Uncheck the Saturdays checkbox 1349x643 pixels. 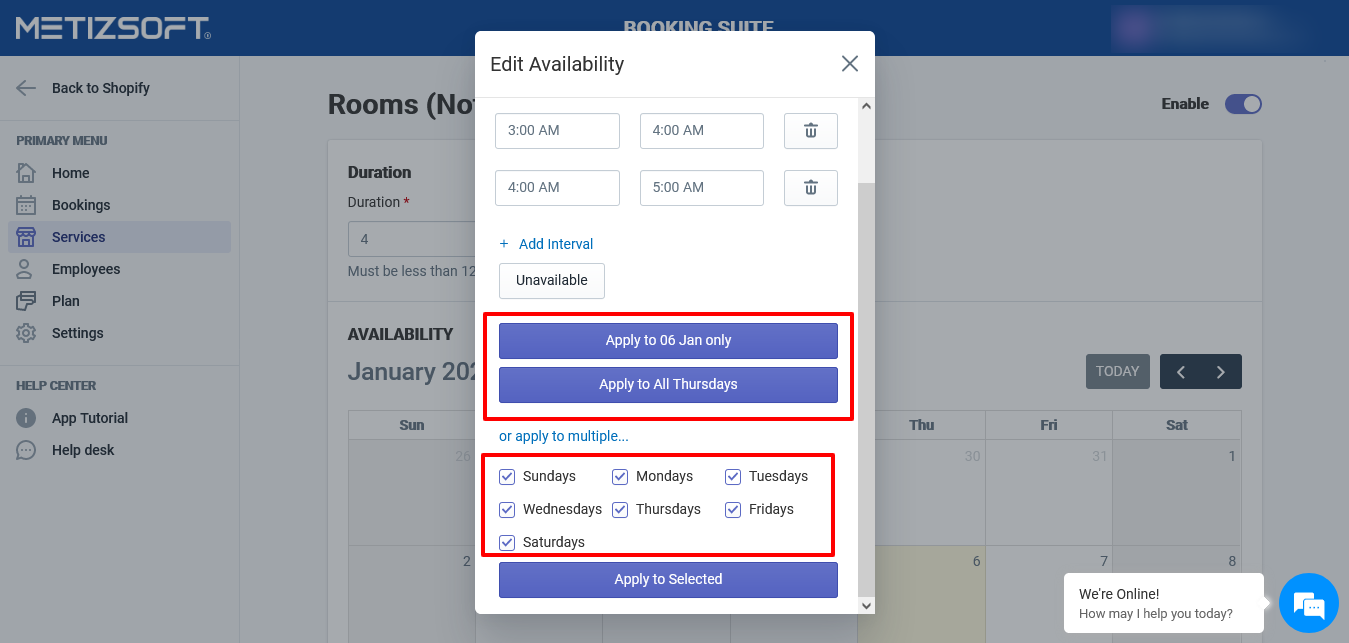[x=507, y=543]
